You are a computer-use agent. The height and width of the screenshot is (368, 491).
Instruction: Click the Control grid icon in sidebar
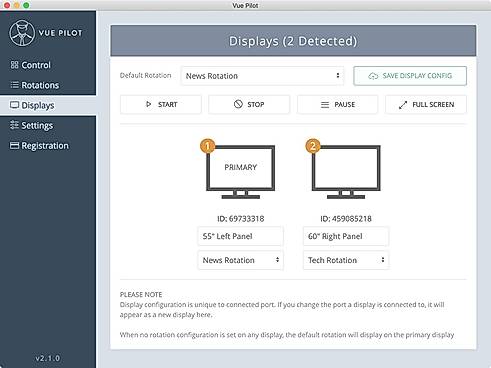pos(14,65)
